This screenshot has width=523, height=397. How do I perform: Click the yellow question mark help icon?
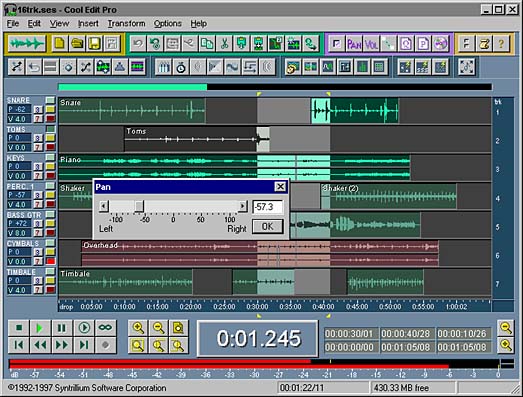(x=501, y=44)
